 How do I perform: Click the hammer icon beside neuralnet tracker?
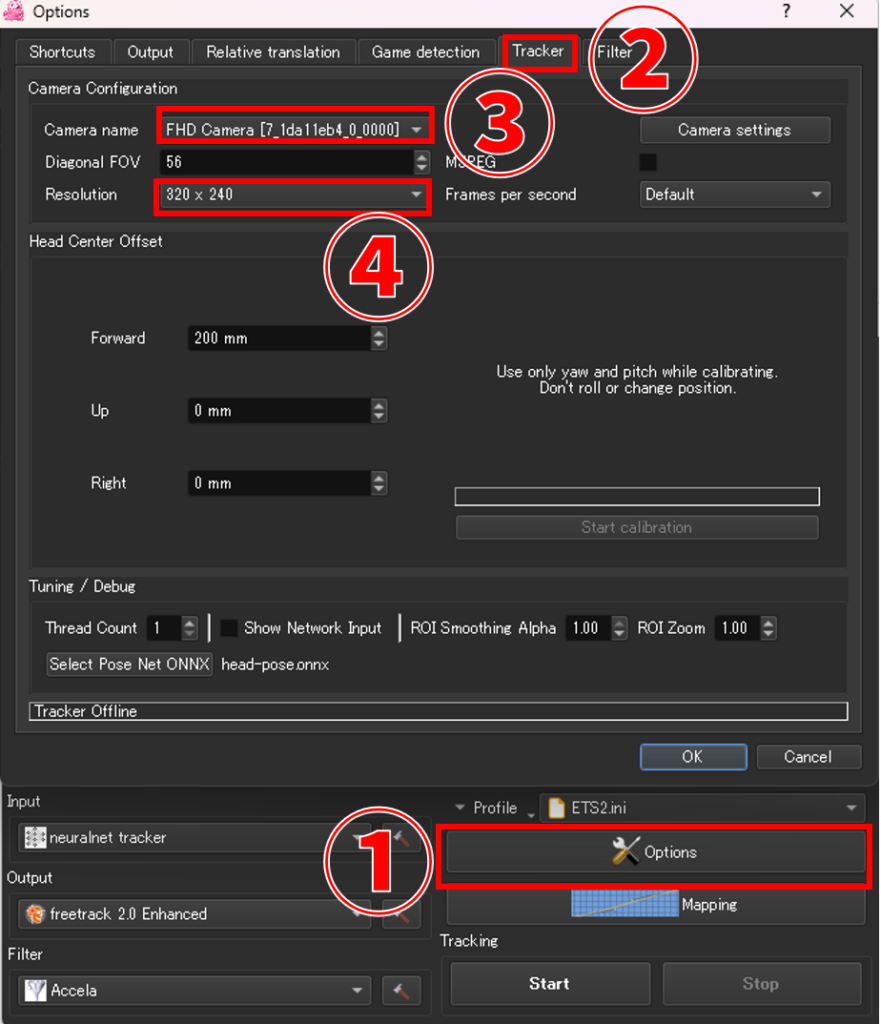(402, 838)
